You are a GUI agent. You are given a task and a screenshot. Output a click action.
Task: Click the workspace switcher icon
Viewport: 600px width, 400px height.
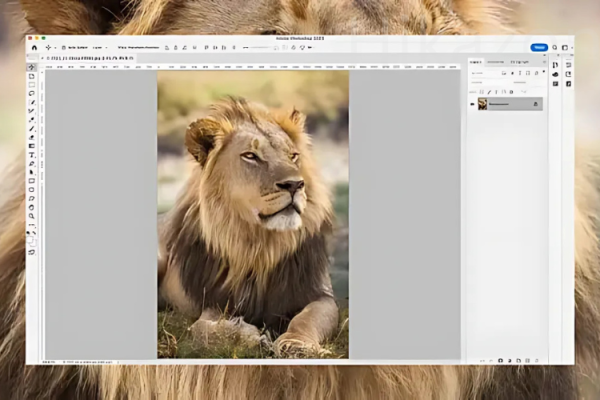(x=565, y=47)
